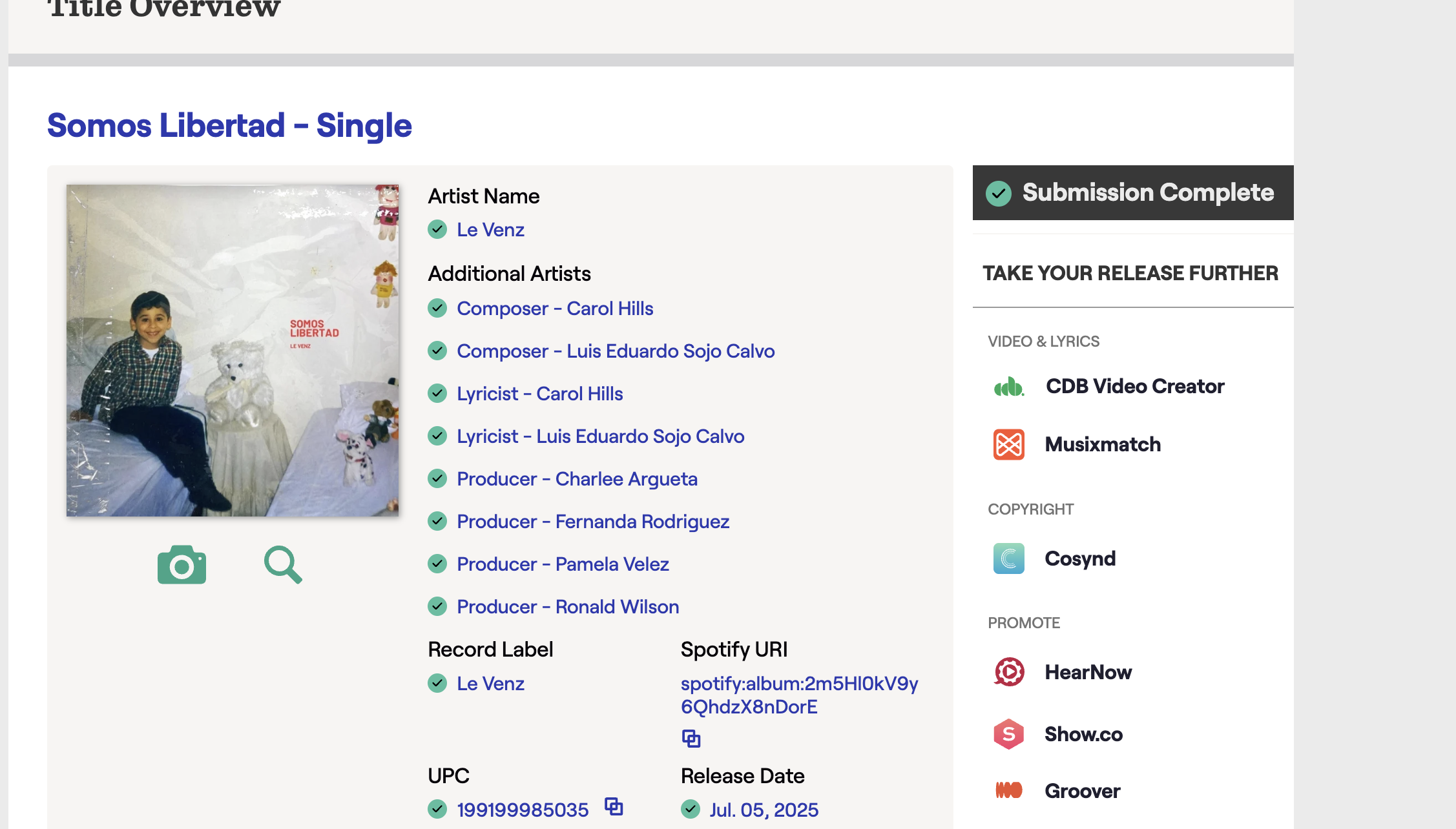This screenshot has width=1456, height=829.
Task: Click the check icon beside the UPC number
Action: 437,809
